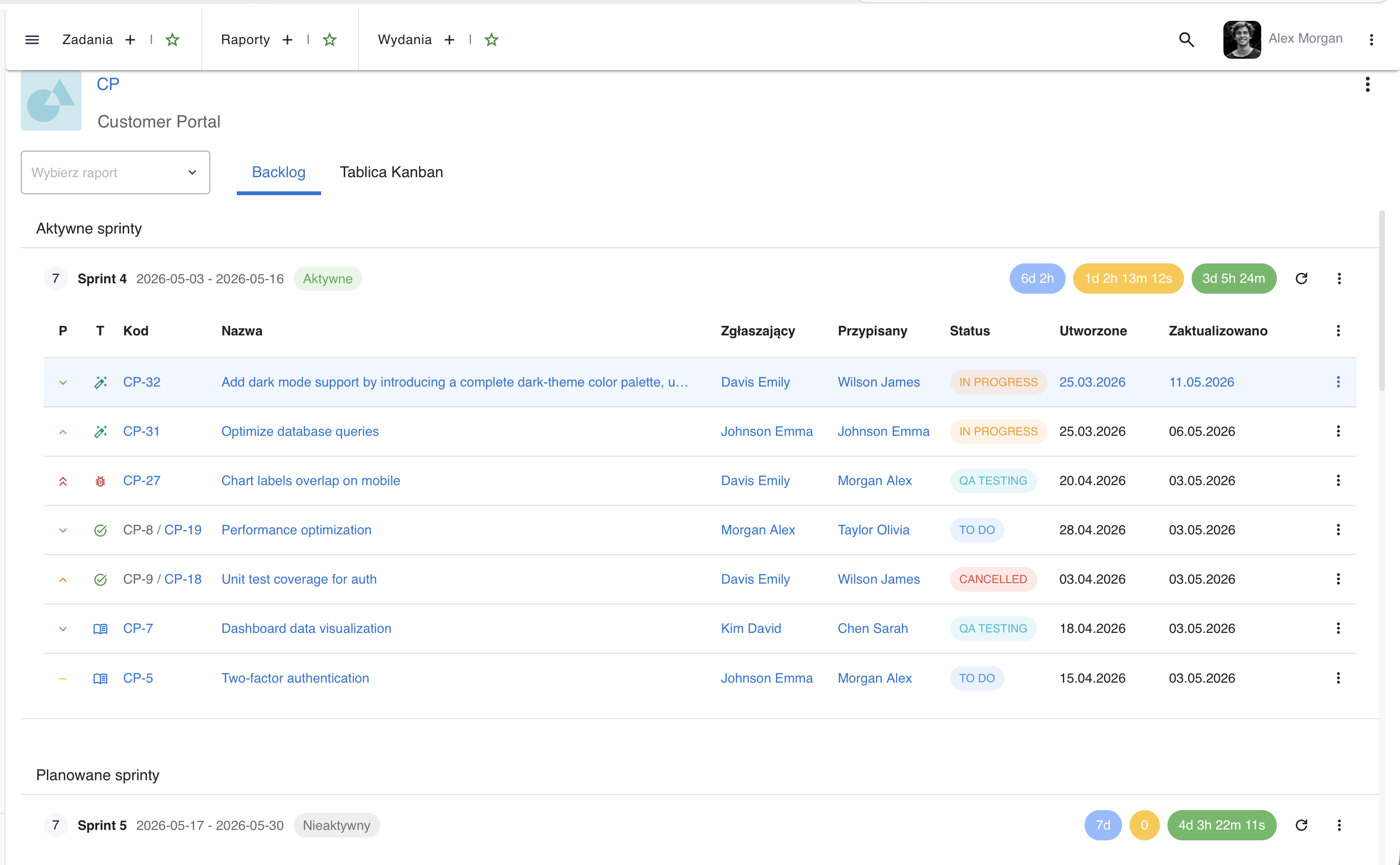
Task: Open table column options menu
Action: (x=1338, y=331)
